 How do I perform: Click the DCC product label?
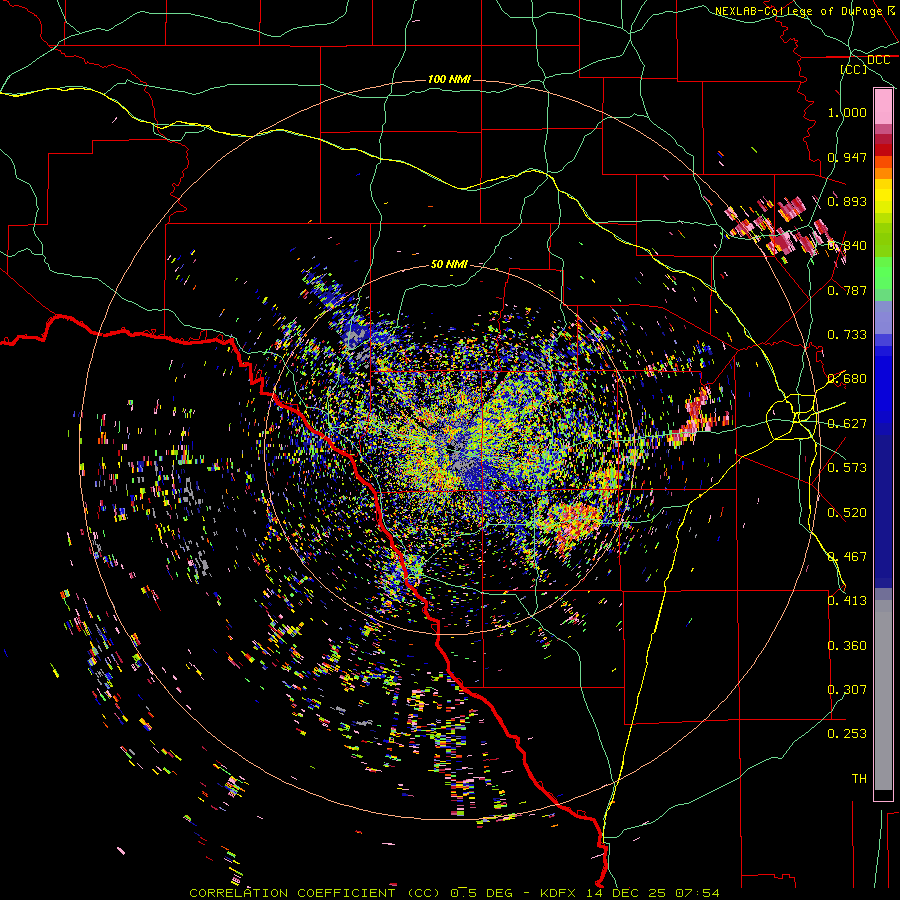pos(878,60)
